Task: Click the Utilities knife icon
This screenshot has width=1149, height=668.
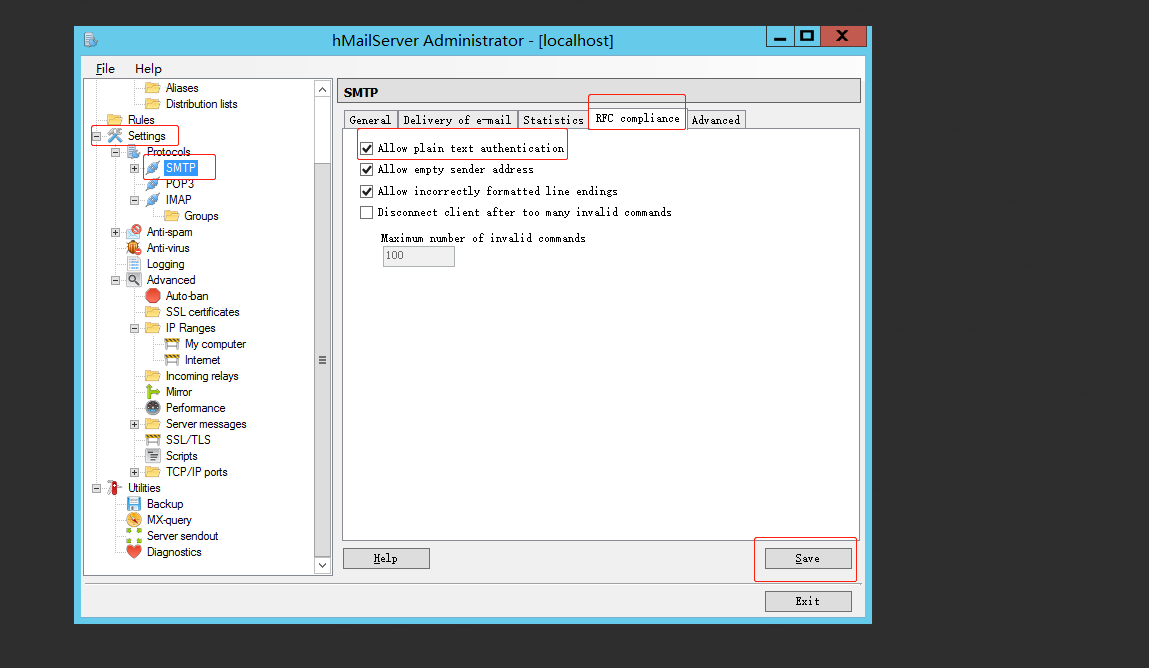Action: [x=115, y=488]
